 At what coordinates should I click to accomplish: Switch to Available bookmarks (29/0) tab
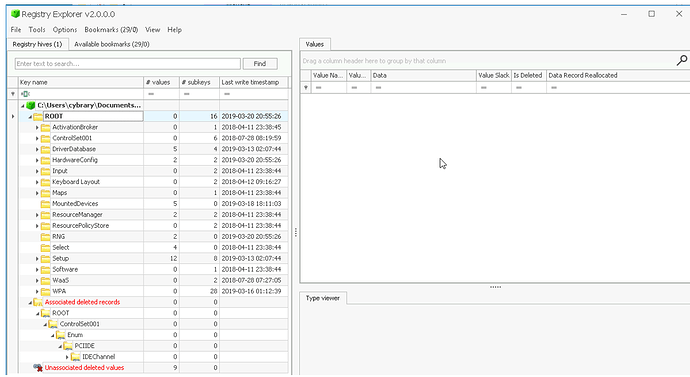112,44
